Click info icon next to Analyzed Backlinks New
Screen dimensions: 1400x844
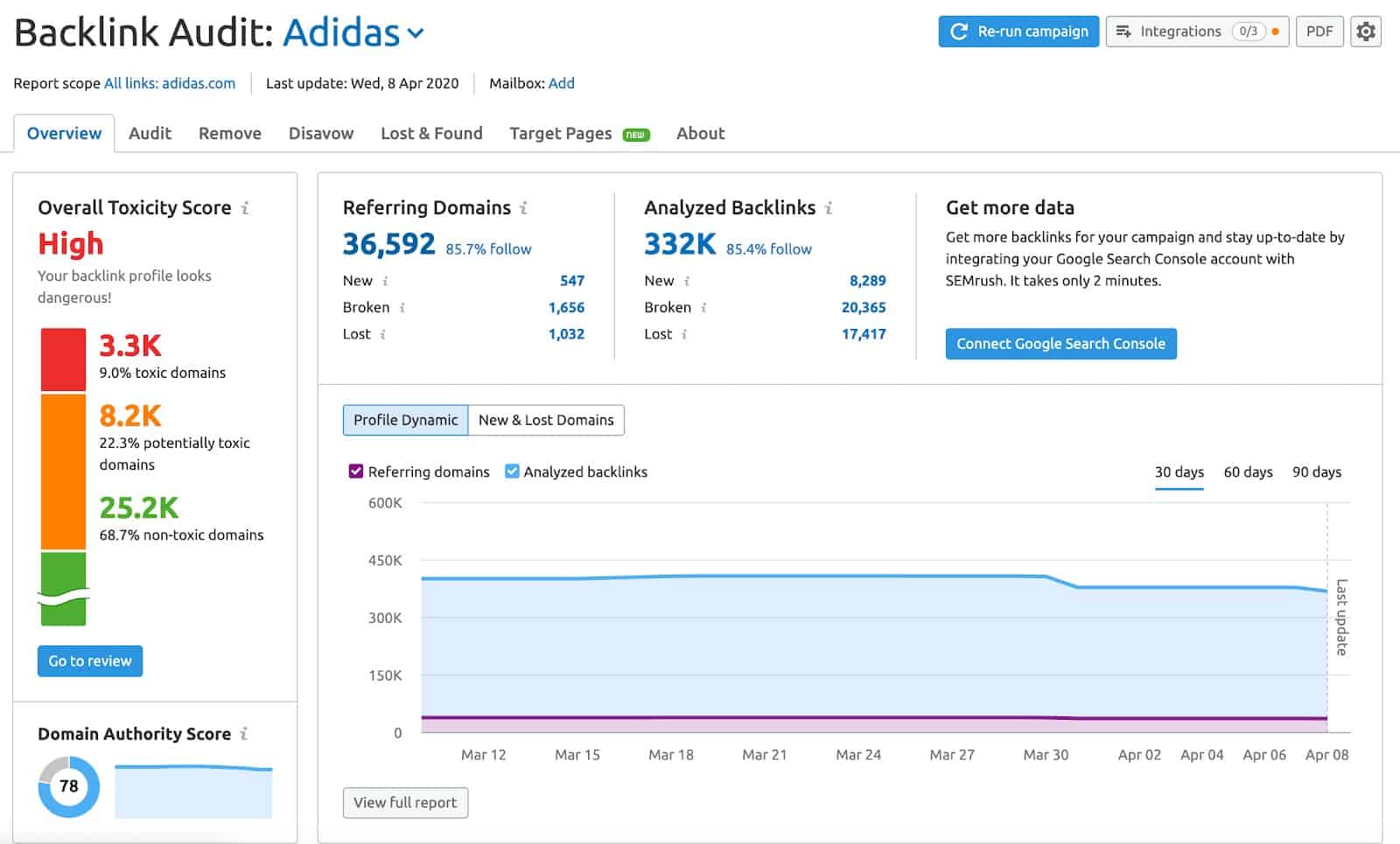[686, 281]
